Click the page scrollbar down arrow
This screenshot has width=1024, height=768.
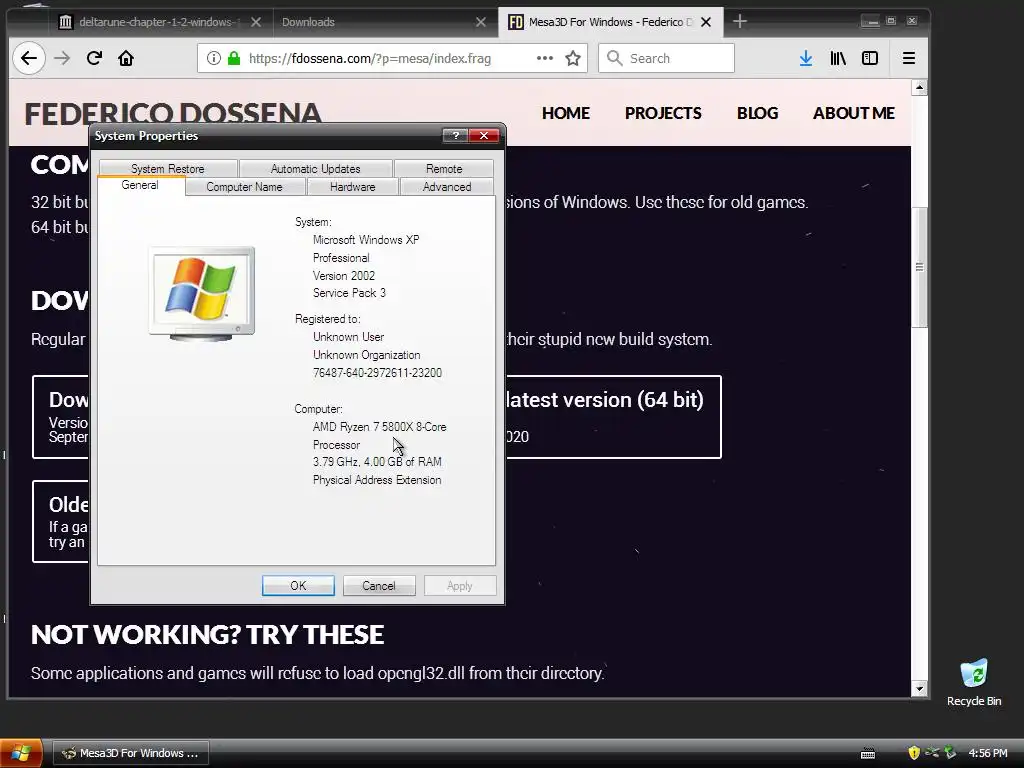[x=920, y=688]
